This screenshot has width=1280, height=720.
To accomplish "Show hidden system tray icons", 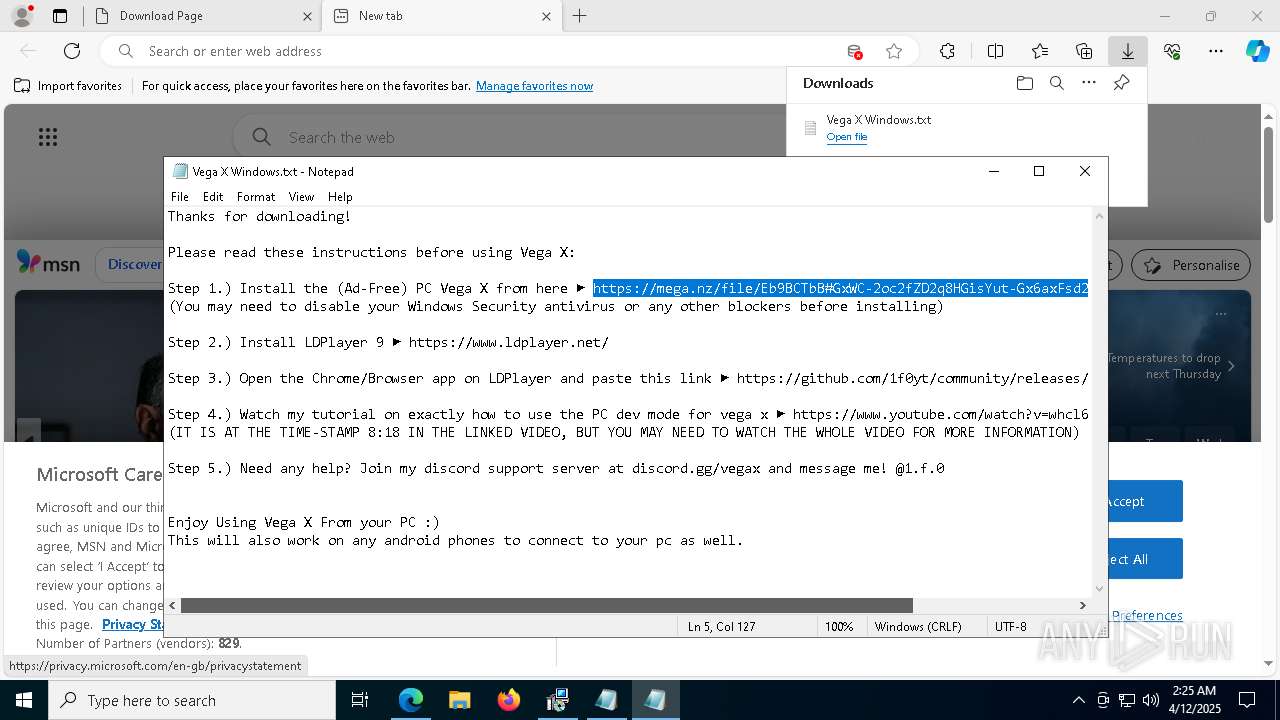I will (1078, 700).
